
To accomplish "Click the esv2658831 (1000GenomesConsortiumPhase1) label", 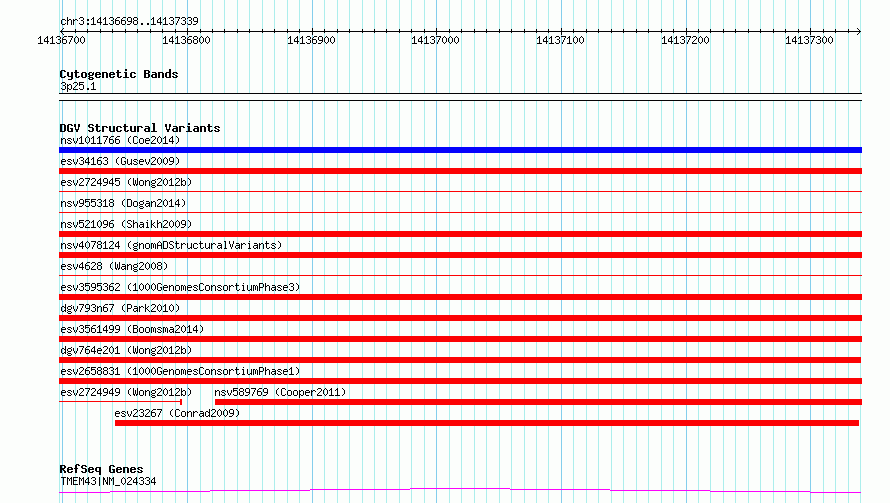I will click(180, 371).
